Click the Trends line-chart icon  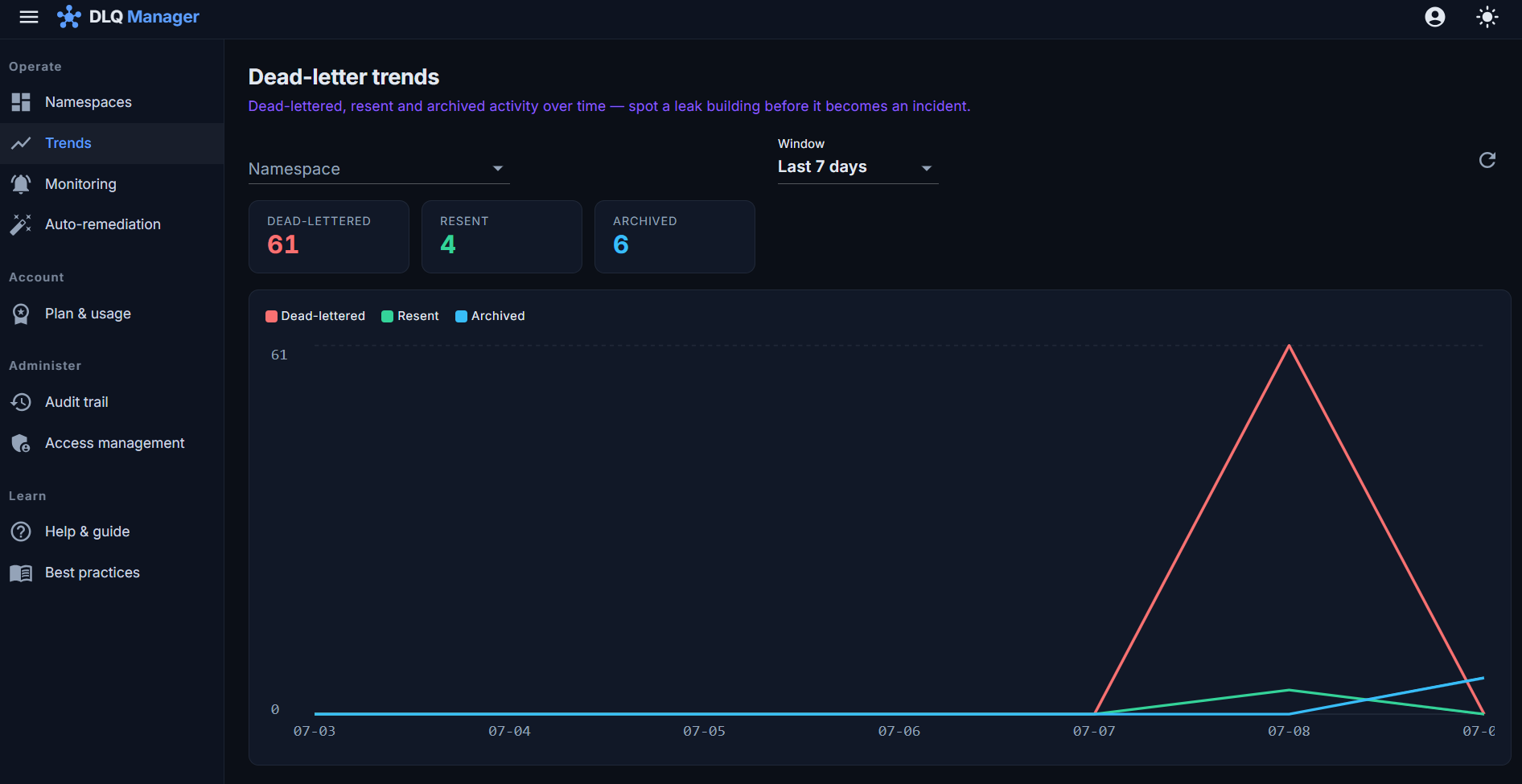point(21,143)
